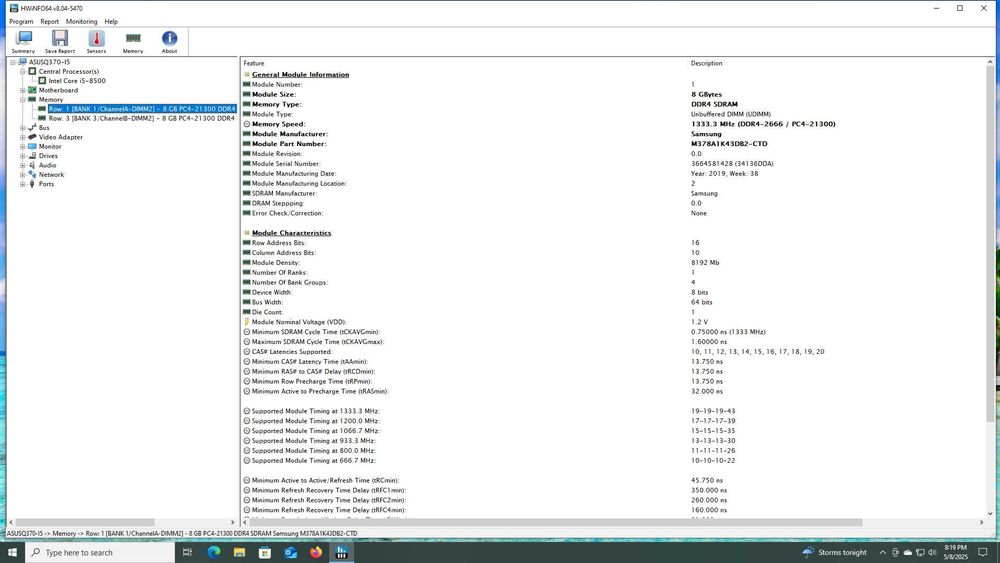Open File Explorer from taskbar
1000x563 pixels.
tap(239, 552)
